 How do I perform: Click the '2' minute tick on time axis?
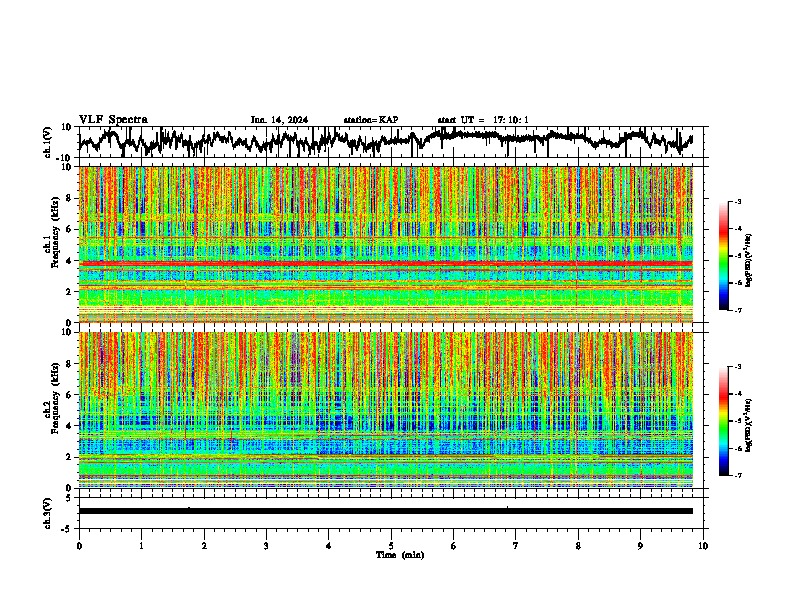click(204, 546)
